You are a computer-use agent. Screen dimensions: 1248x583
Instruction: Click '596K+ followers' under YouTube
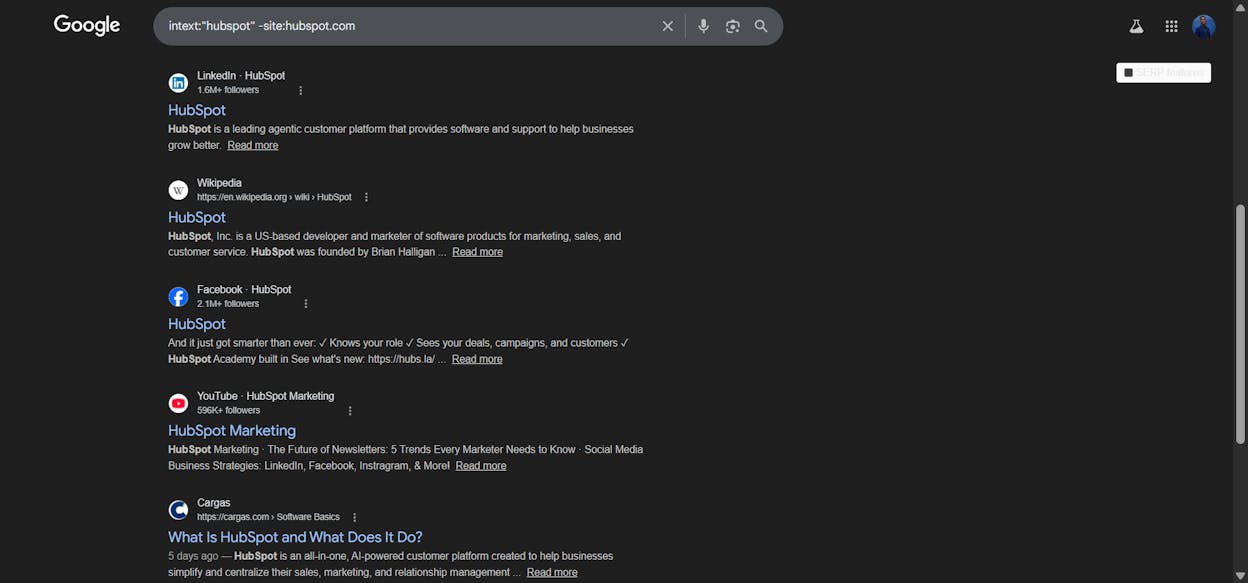[229, 411]
